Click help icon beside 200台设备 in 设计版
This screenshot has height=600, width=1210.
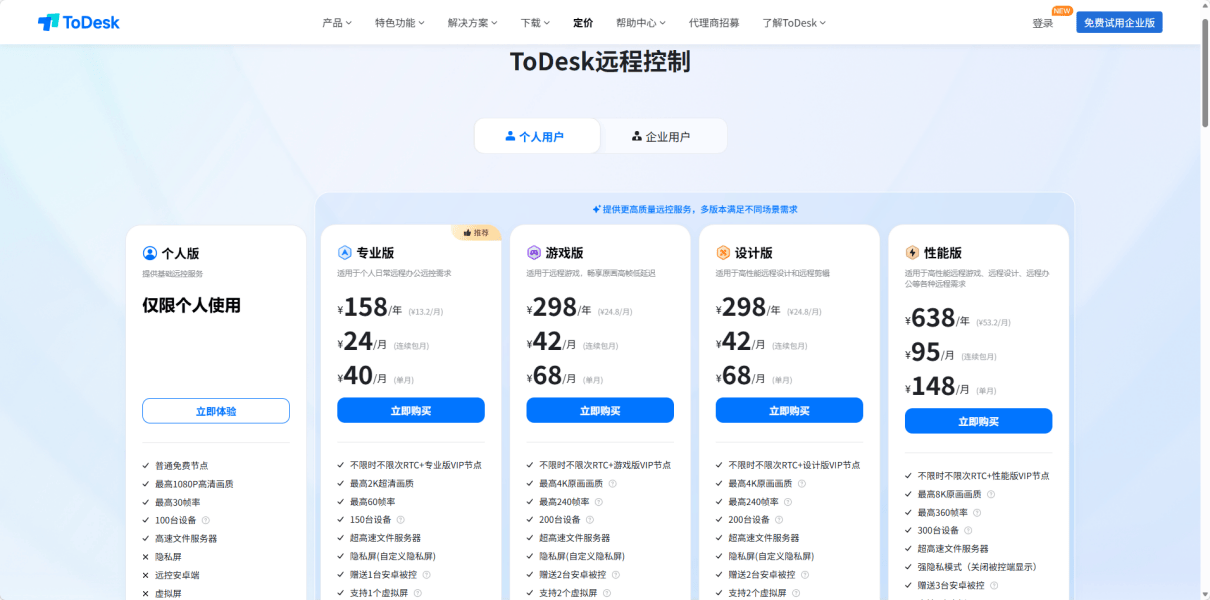(x=779, y=520)
